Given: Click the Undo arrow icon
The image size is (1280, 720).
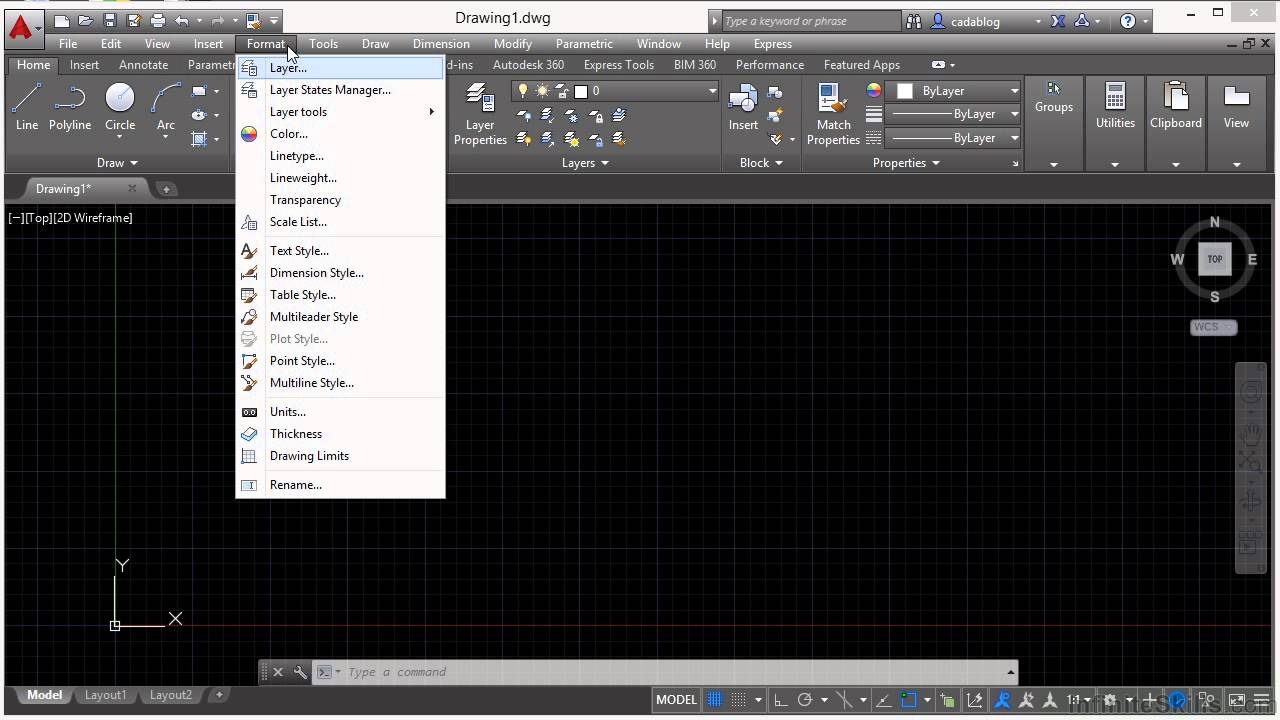Looking at the screenshot, I should [x=182, y=20].
